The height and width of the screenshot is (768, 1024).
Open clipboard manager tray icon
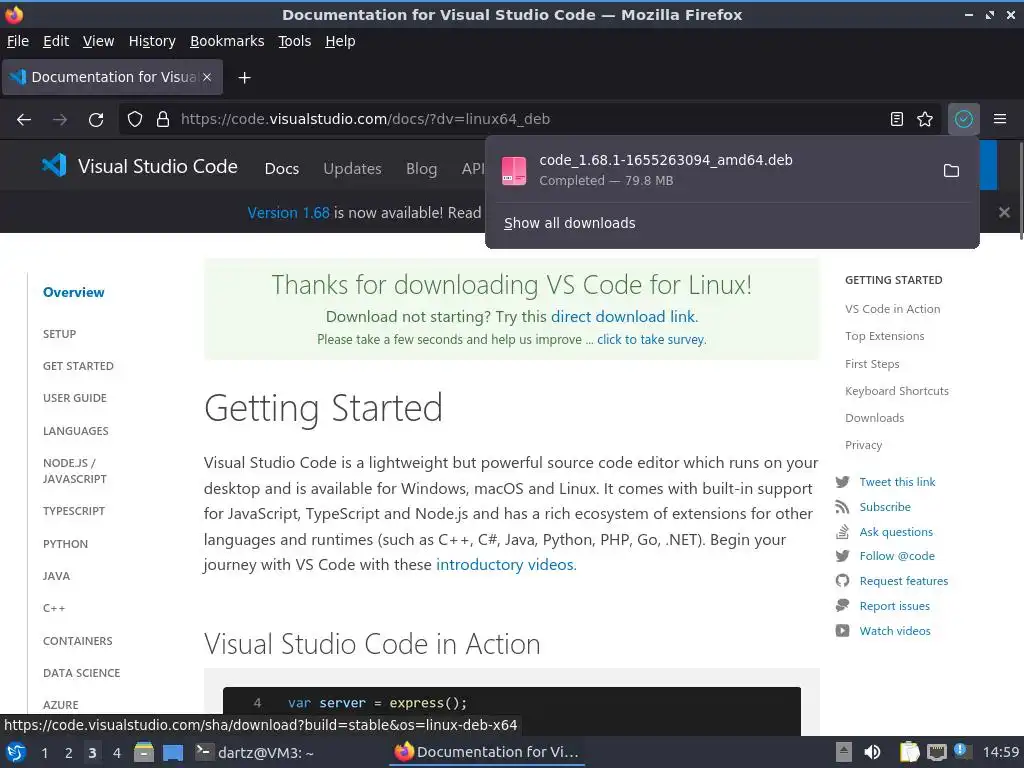[x=909, y=752]
